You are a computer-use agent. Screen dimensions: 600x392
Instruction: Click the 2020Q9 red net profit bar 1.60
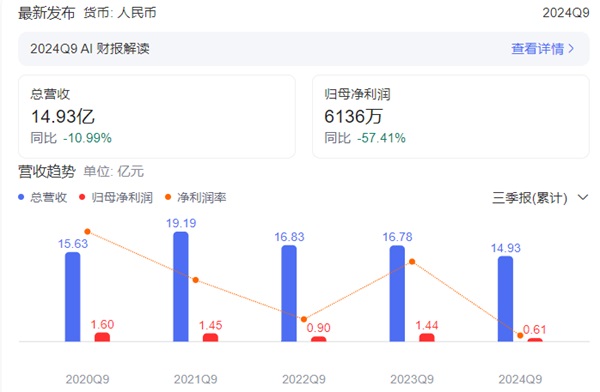tap(102, 337)
